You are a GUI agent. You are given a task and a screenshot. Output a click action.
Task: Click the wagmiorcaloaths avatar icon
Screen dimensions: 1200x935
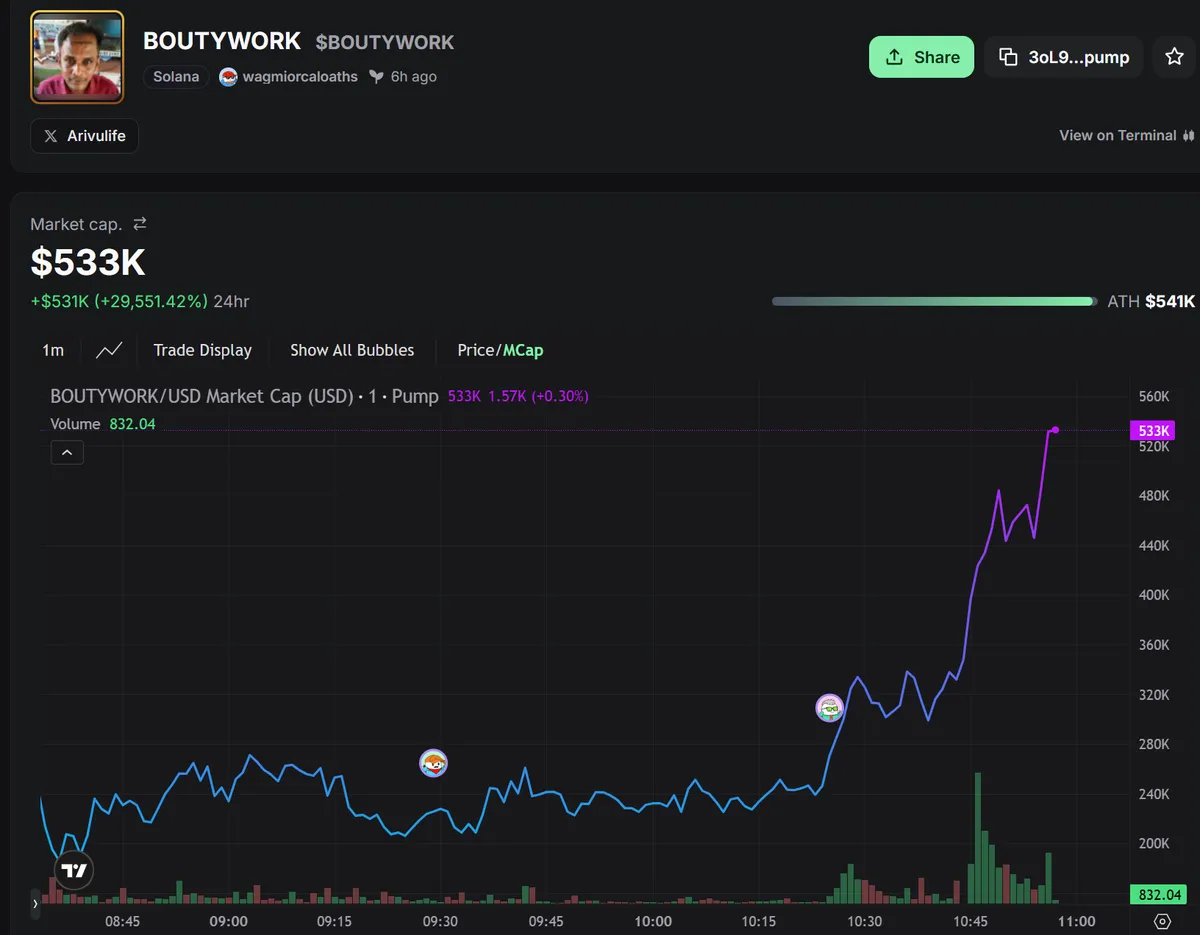click(x=228, y=77)
